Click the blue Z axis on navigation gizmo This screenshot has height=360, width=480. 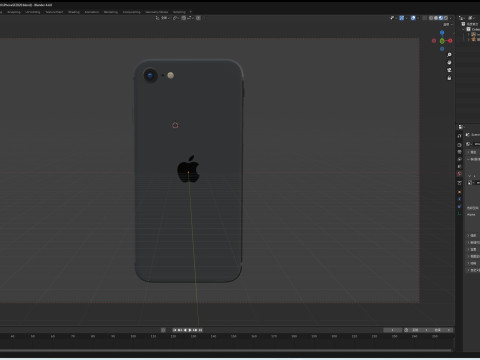(x=442, y=33)
